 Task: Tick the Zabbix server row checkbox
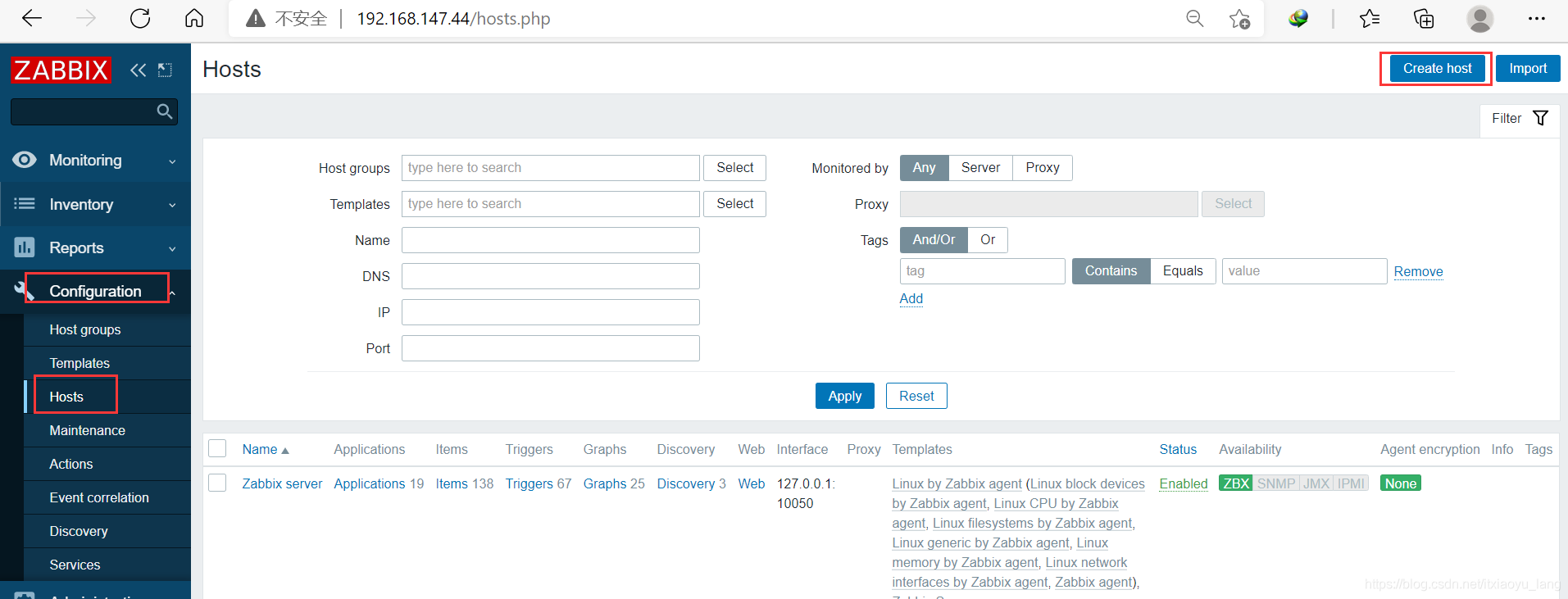point(217,483)
